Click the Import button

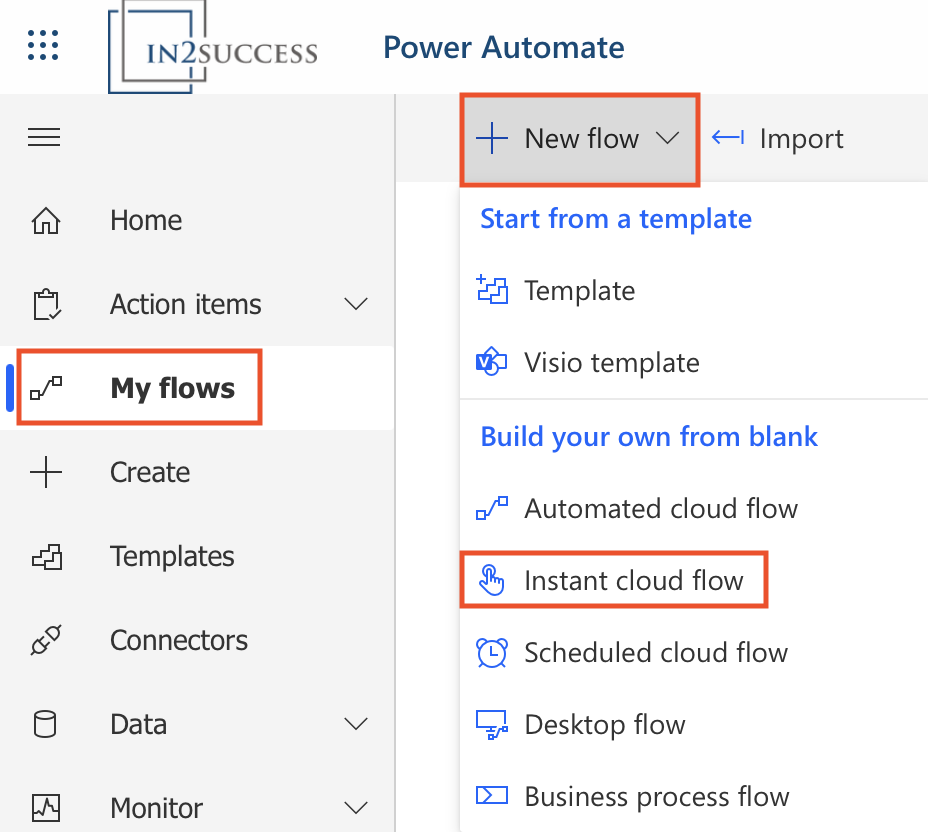778,139
